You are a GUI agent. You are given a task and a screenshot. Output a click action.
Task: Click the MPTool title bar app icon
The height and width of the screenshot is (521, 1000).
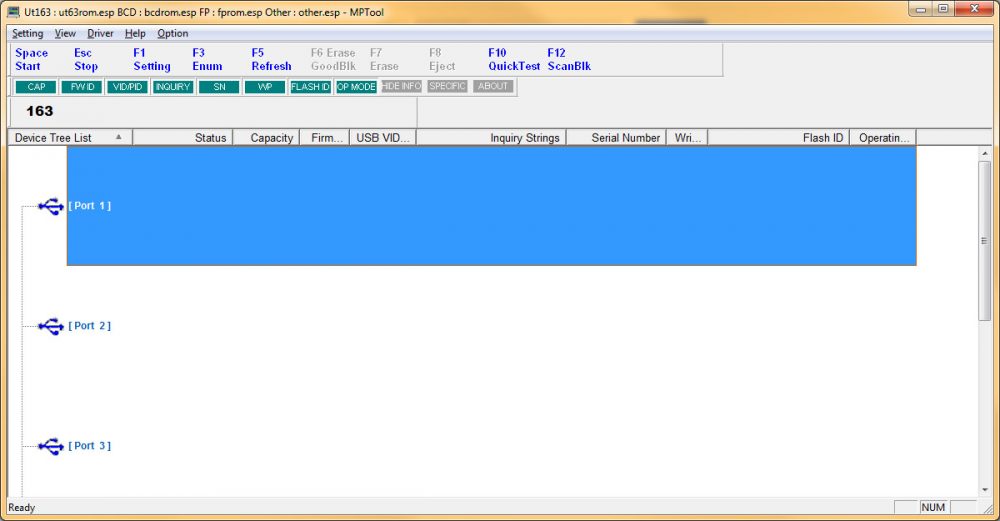[14, 9]
